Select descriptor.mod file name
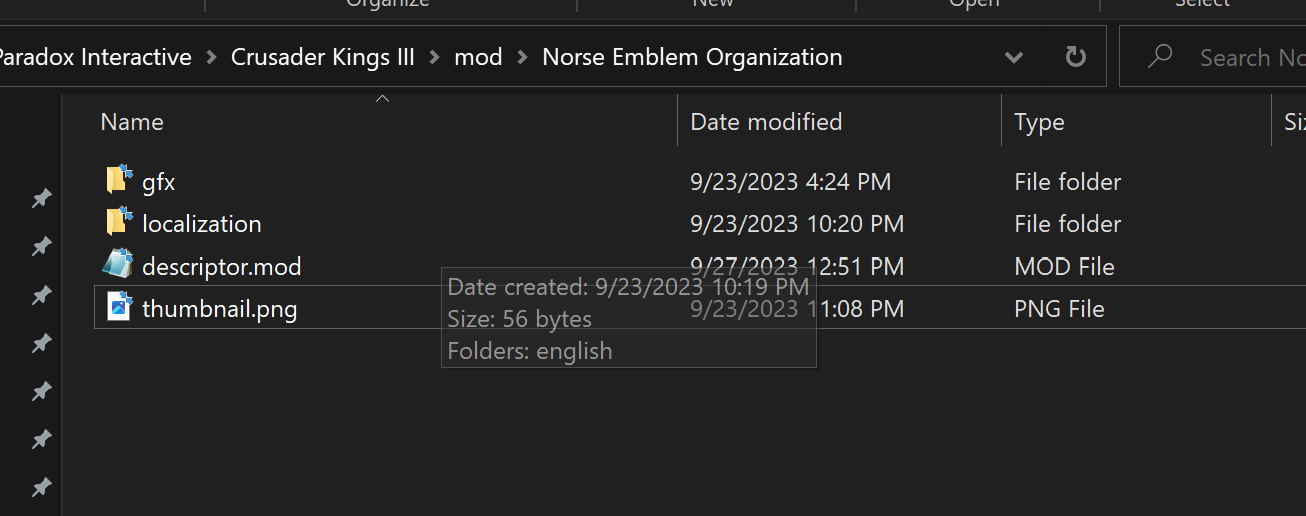Screen dimensions: 1306x516 pyautogui.click(x=221, y=267)
